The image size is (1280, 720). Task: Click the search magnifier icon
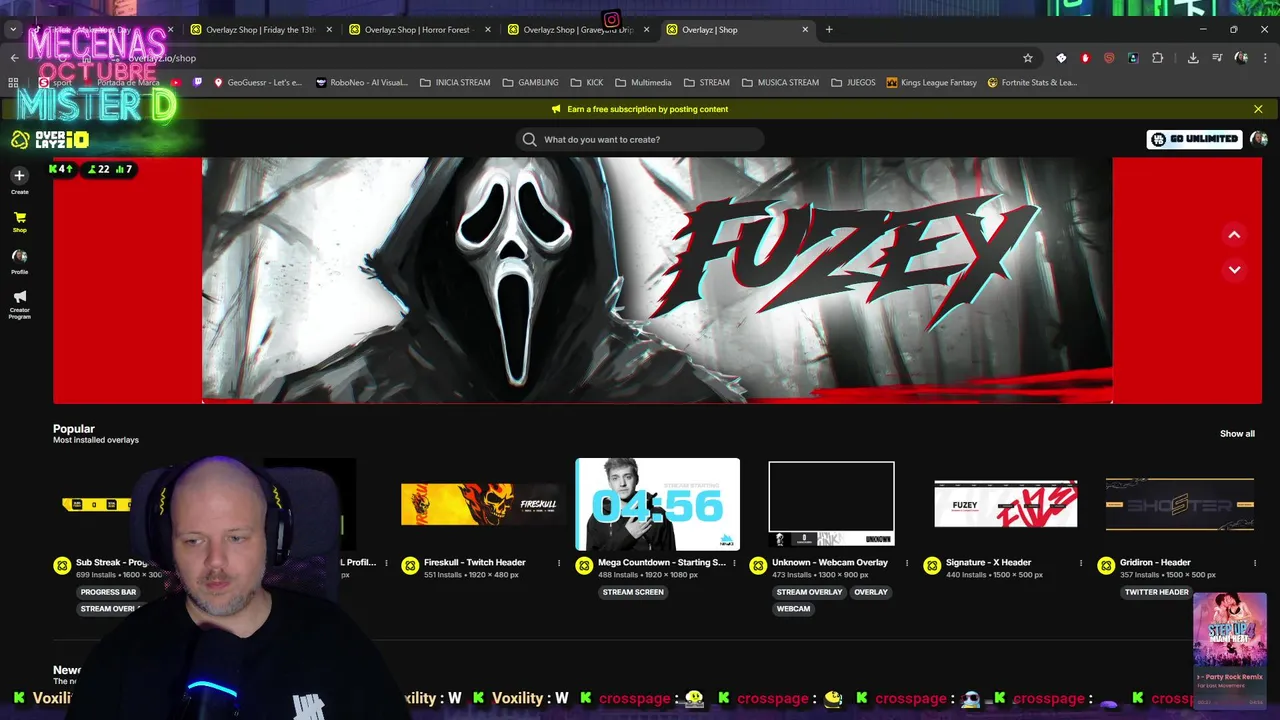tap(529, 139)
